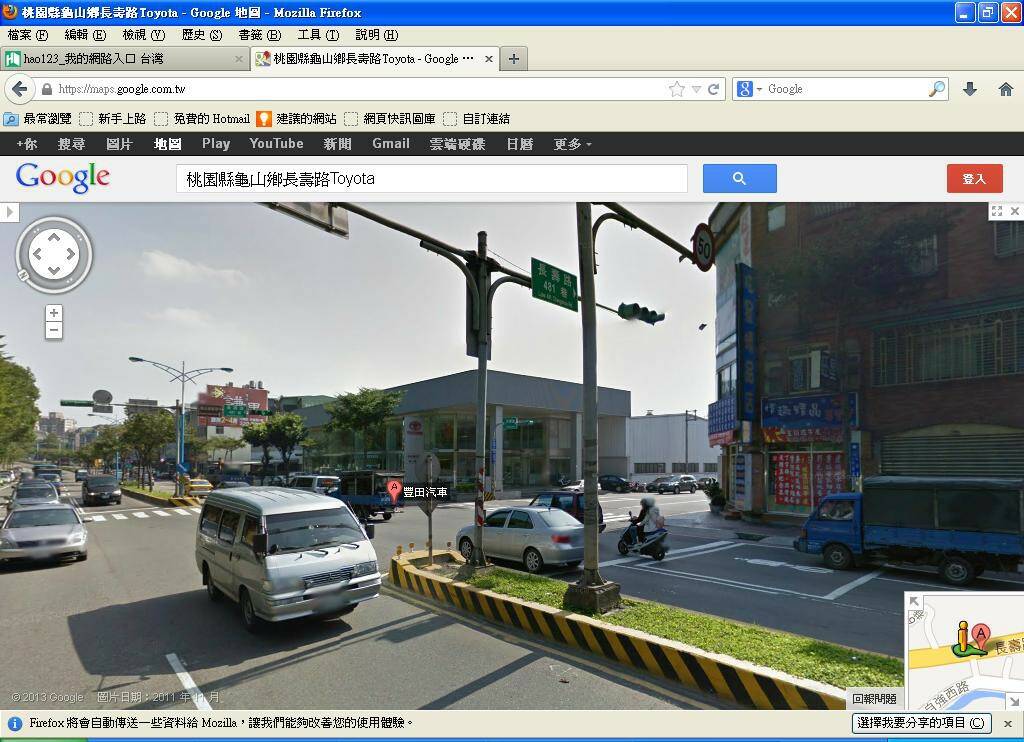
Task: Open the 工具 menu
Action: [318, 35]
